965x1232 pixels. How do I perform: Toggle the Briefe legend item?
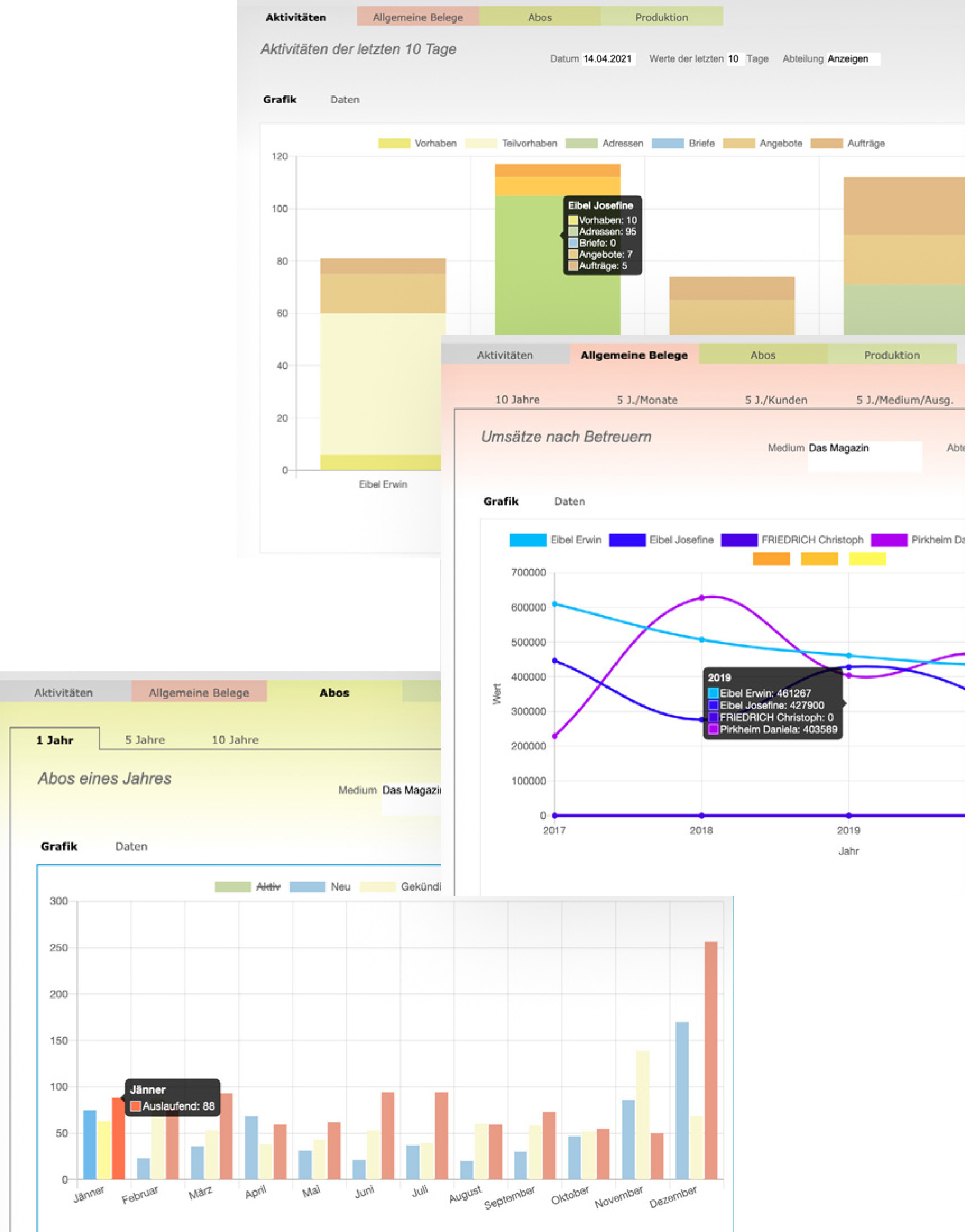click(683, 144)
